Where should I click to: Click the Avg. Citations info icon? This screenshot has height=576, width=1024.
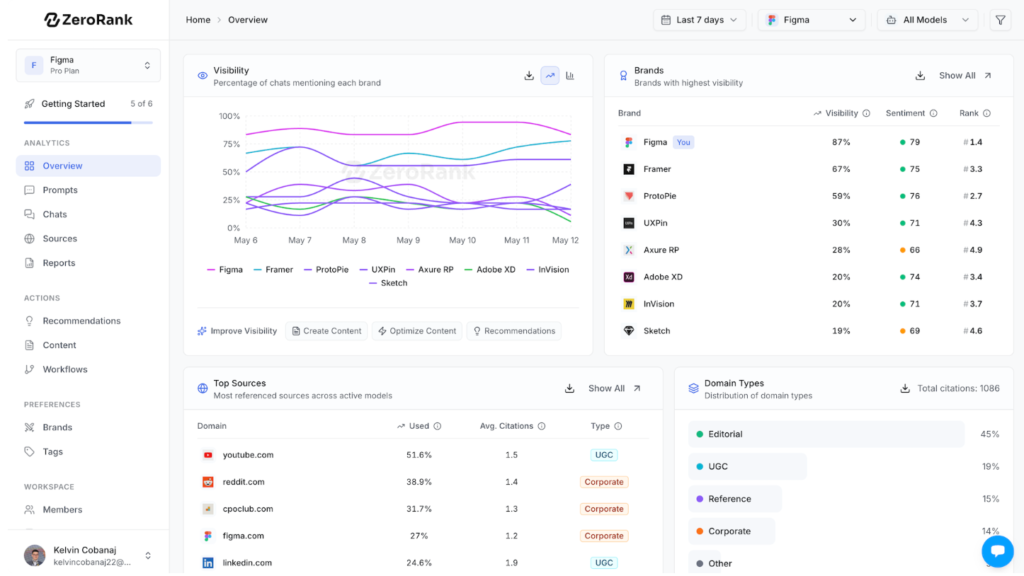point(541,426)
